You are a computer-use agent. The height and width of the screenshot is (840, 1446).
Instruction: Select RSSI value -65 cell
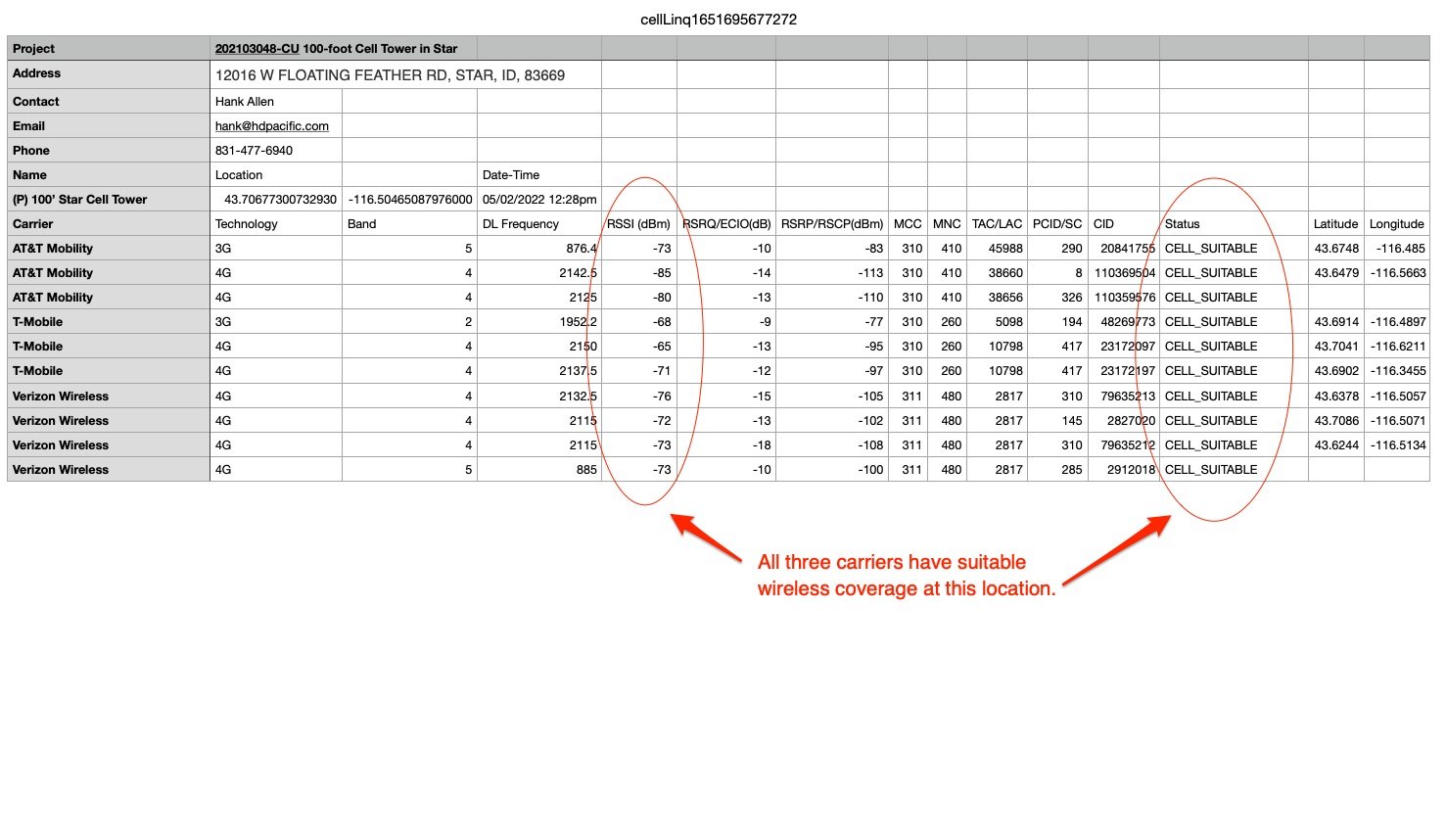pyautogui.click(x=639, y=346)
